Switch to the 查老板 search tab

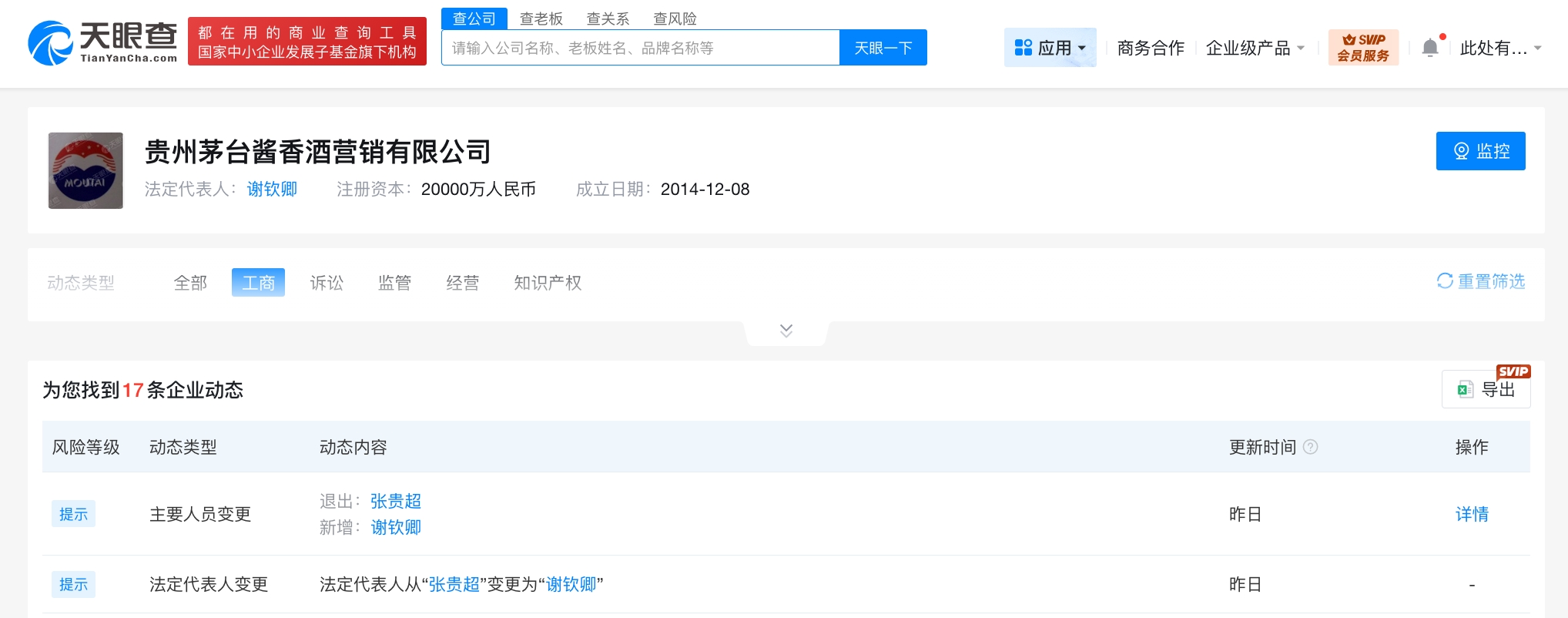(541, 18)
